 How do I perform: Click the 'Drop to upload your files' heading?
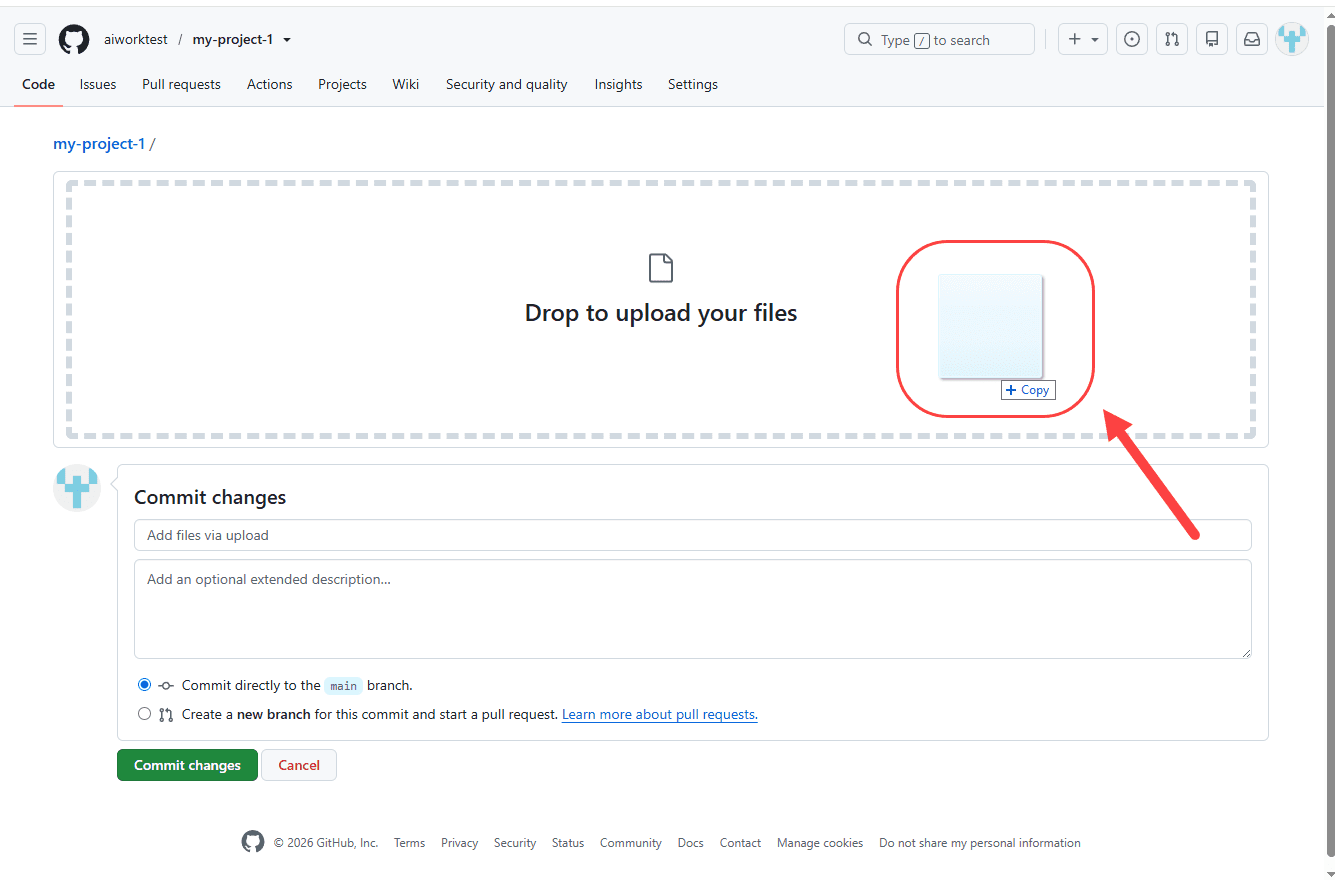[661, 313]
